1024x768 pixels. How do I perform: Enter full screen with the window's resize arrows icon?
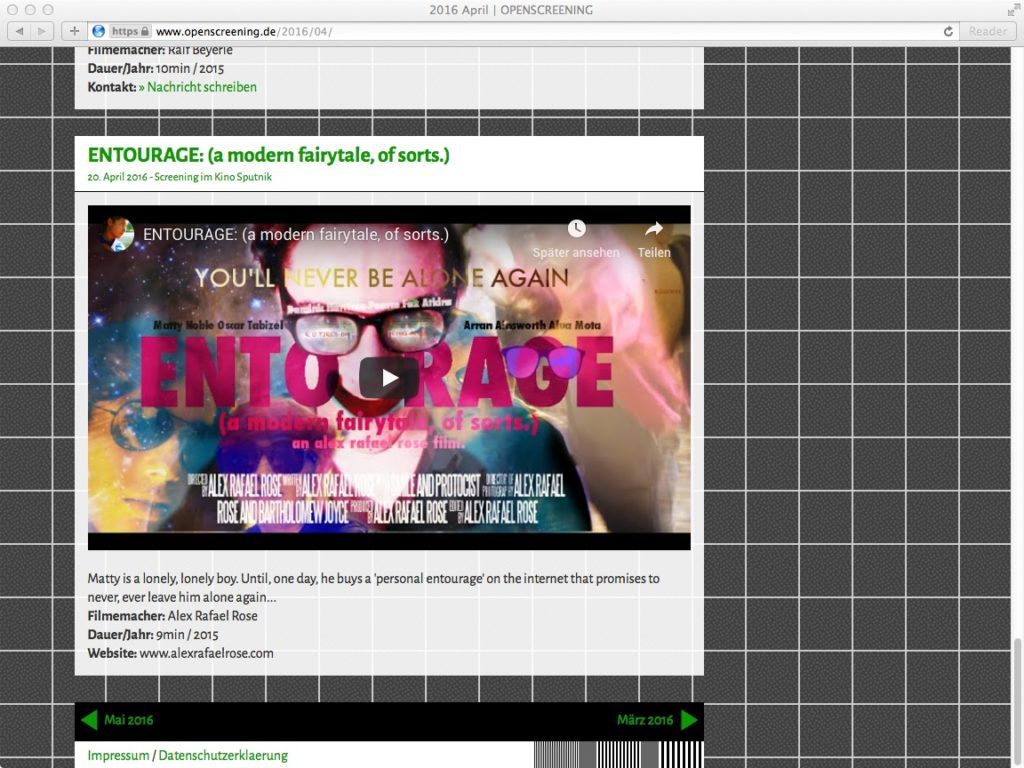(x=1013, y=10)
